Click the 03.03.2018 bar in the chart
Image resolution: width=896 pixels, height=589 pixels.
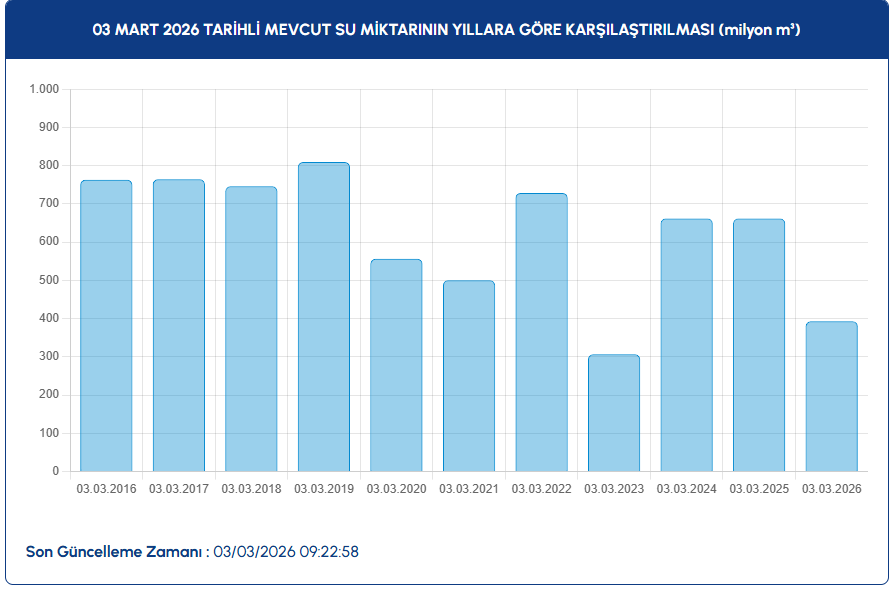251,328
